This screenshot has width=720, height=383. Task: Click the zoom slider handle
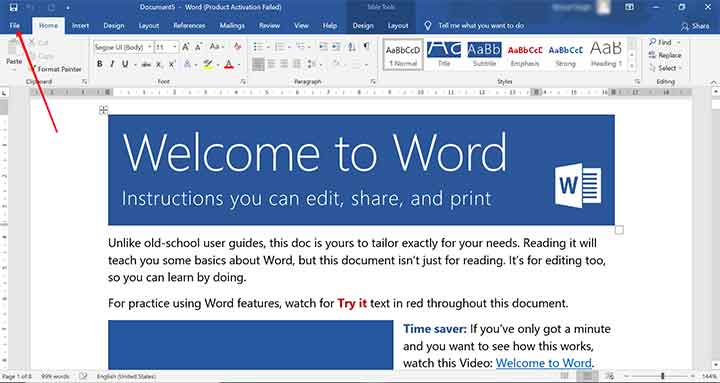point(662,376)
